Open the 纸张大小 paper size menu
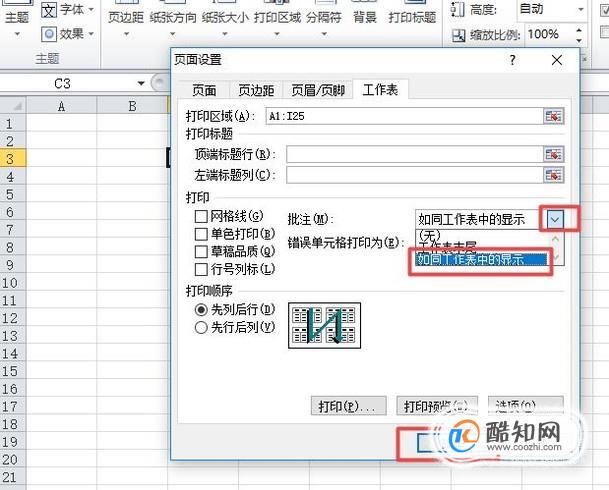609x490 pixels. [x=225, y=19]
